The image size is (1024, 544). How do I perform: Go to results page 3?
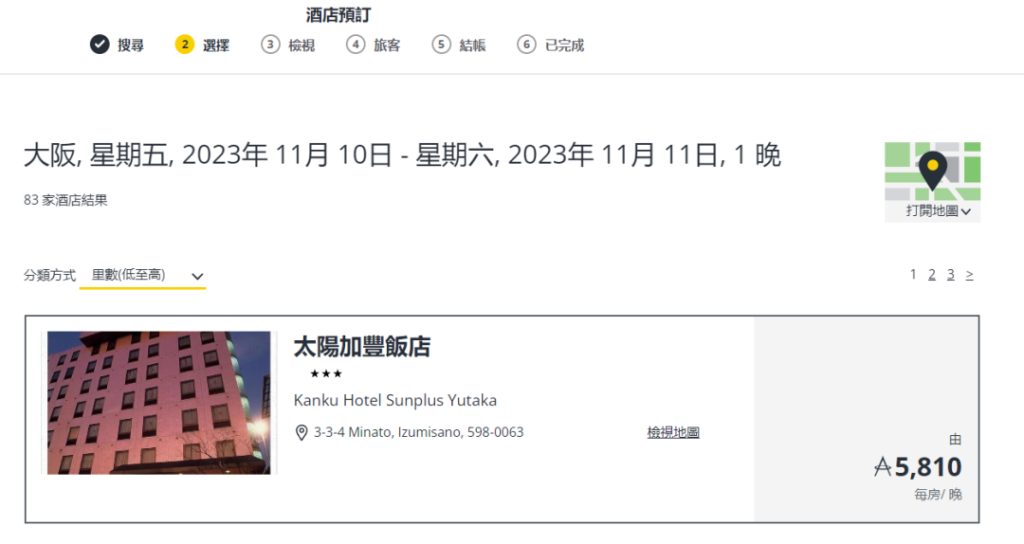point(951,275)
